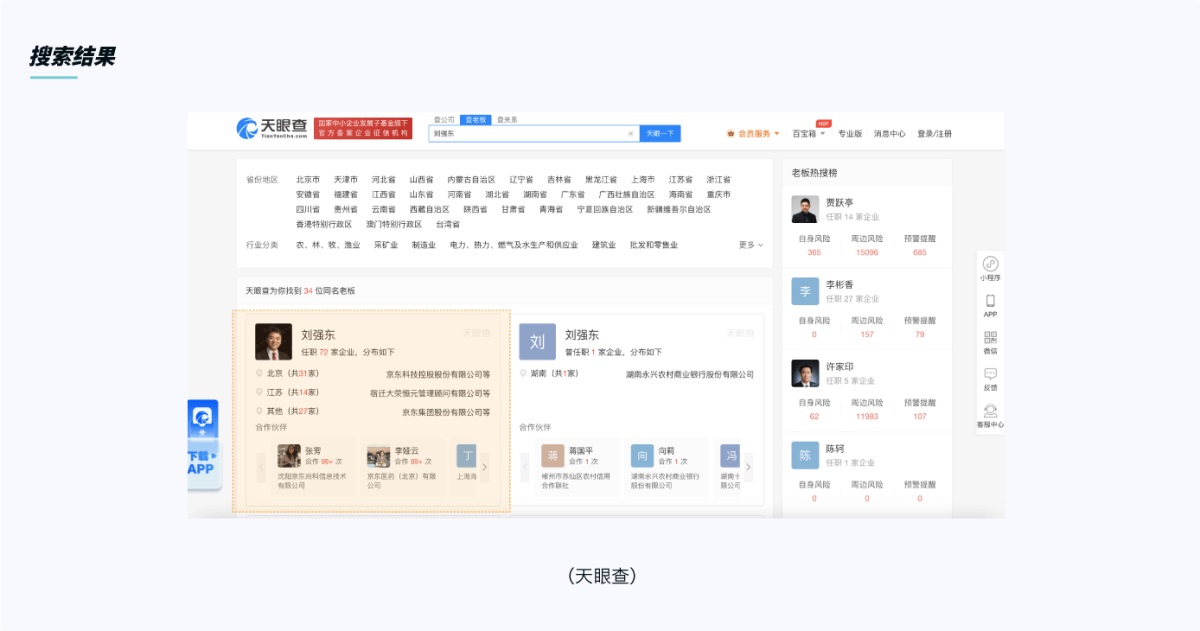Click the location pin beside 北京 (共31家)

[x=259, y=373]
